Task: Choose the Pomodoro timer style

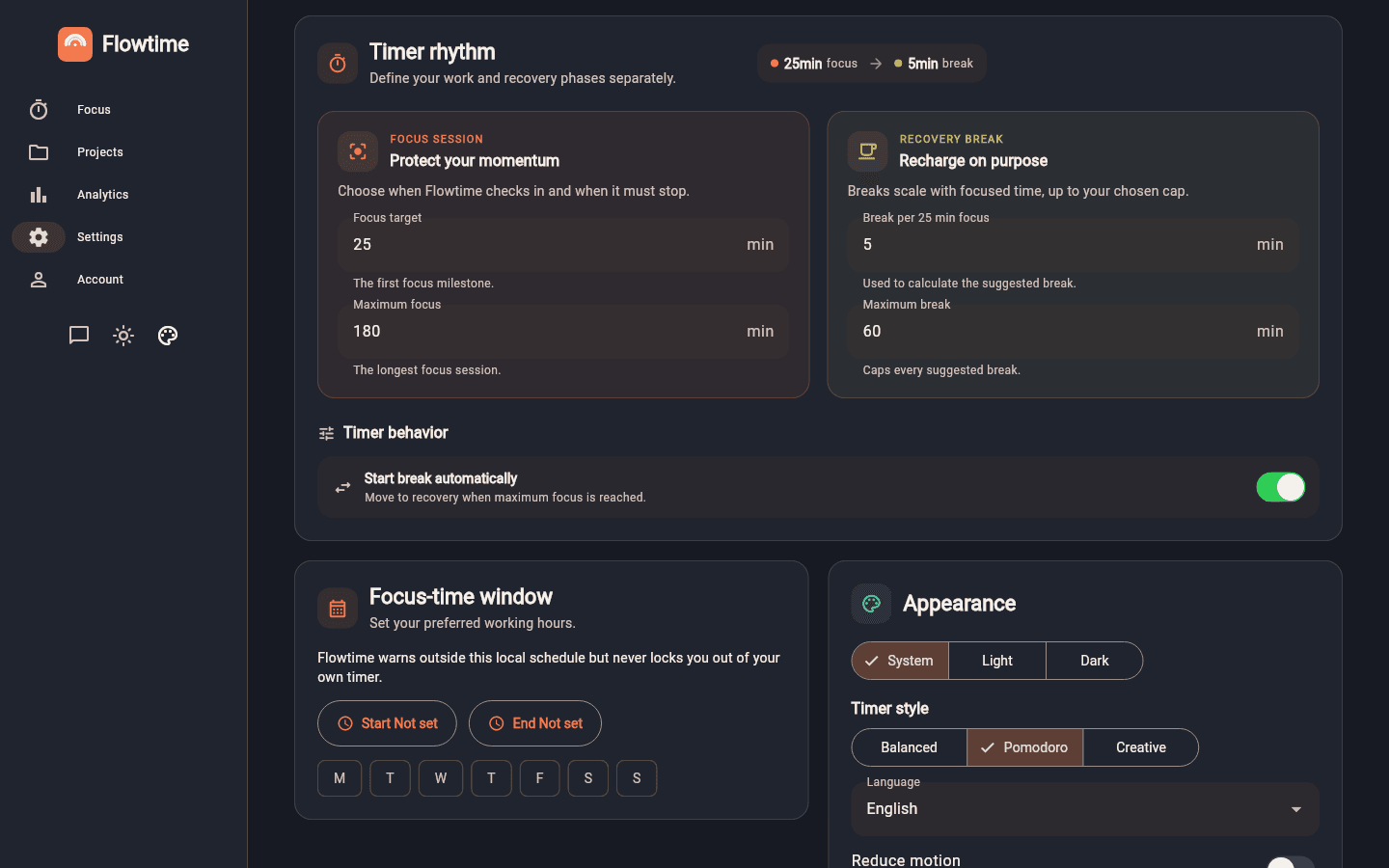Action: point(1024,747)
